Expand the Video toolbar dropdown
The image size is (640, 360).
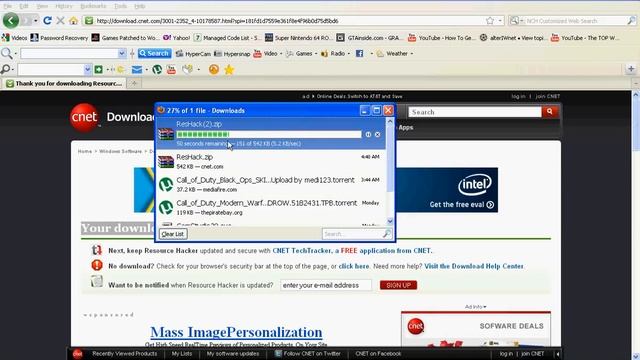(x=281, y=53)
